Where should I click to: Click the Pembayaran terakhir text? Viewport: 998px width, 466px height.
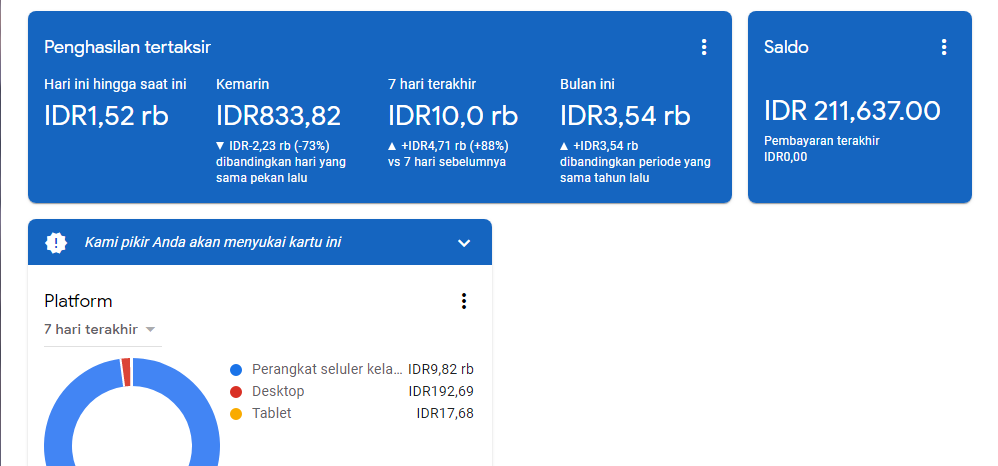821,141
